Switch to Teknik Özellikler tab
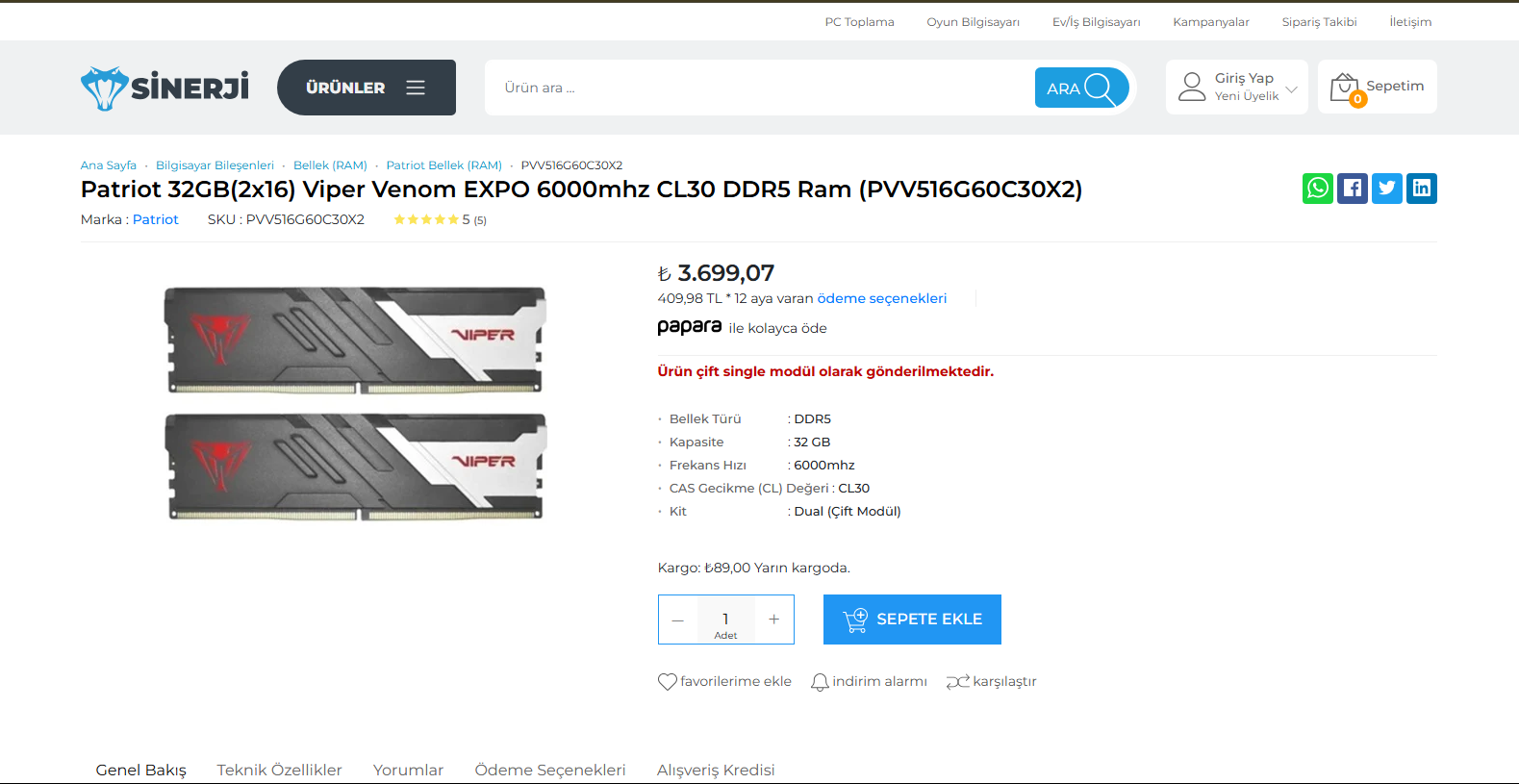Viewport: 1519px width, 784px height. pyautogui.click(x=279, y=770)
